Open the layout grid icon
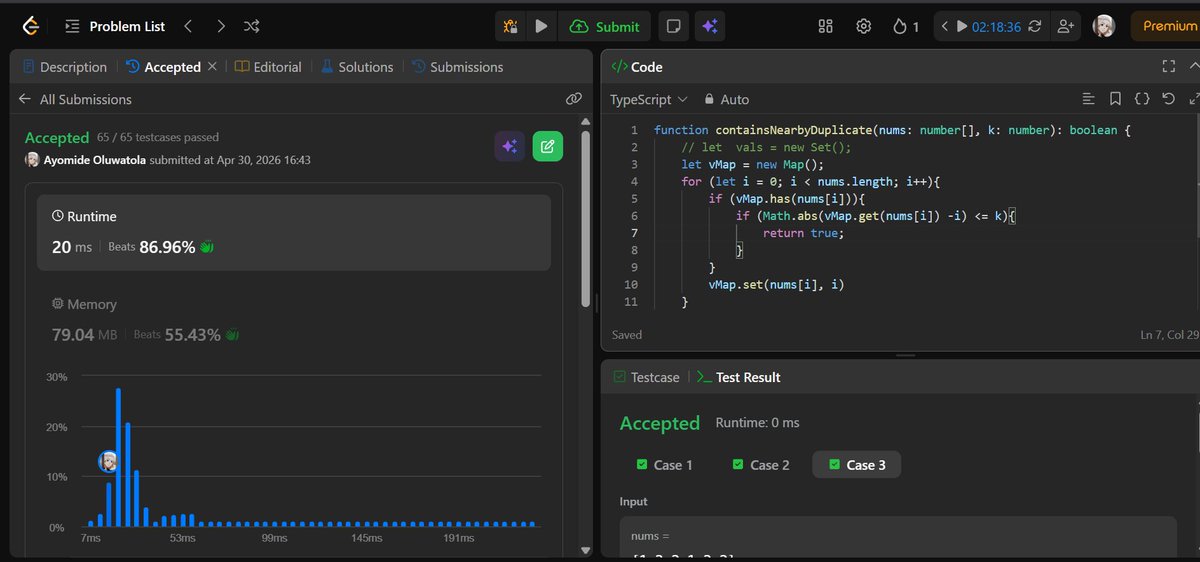 (x=826, y=26)
